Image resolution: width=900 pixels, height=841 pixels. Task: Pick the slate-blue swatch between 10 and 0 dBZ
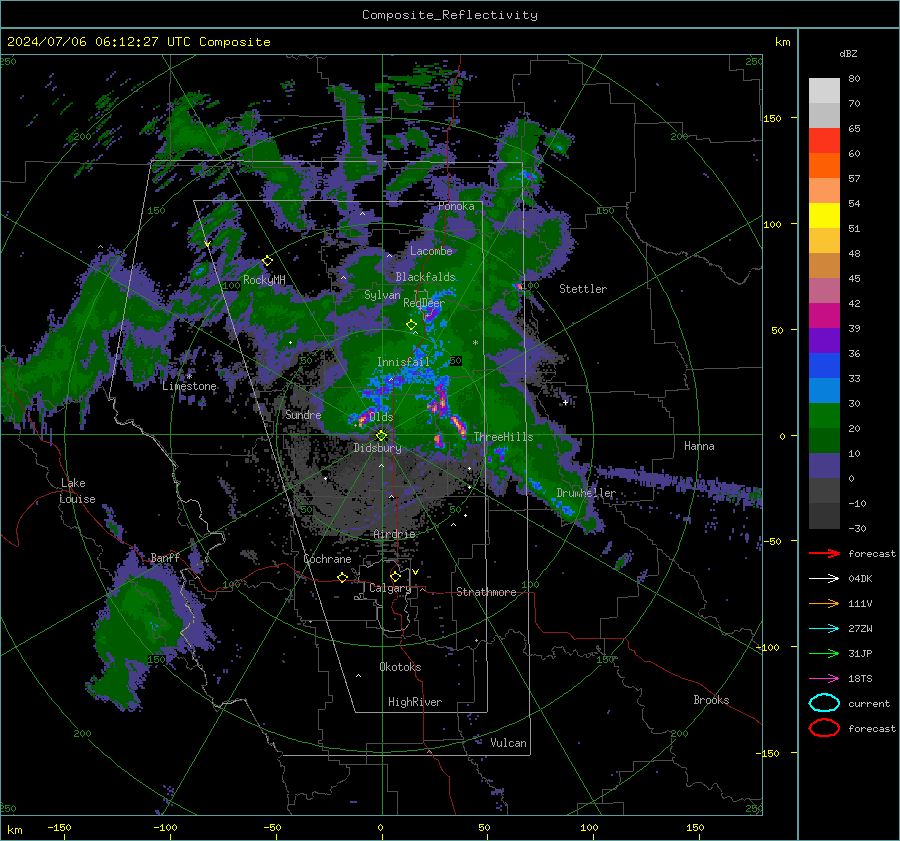click(824, 466)
